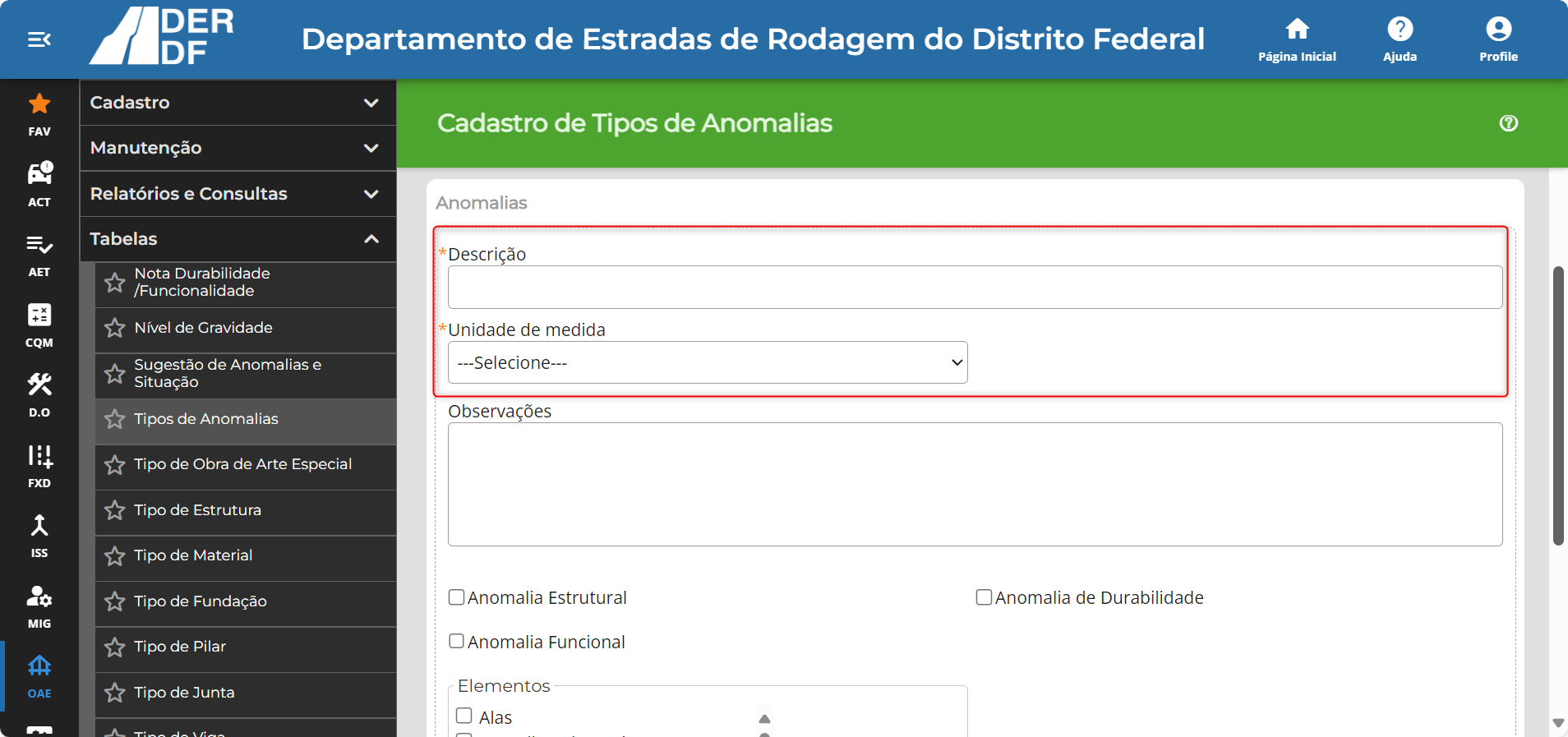Expand the Manutenção menu section
The height and width of the screenshot is (737, 1568).
[x=238, y=148]
